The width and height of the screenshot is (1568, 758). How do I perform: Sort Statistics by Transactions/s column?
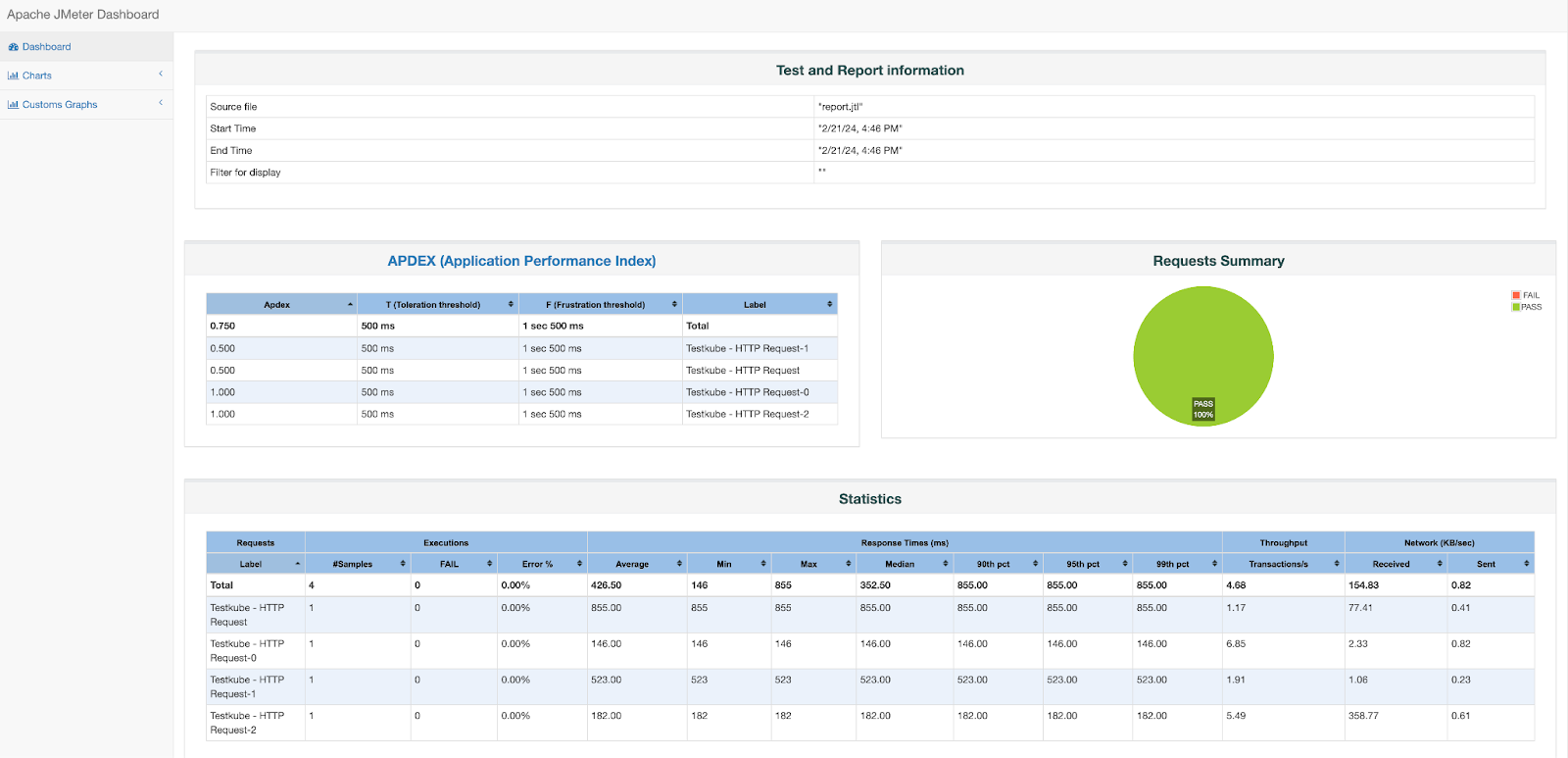pyautogui.click(x=1336, y=564)
